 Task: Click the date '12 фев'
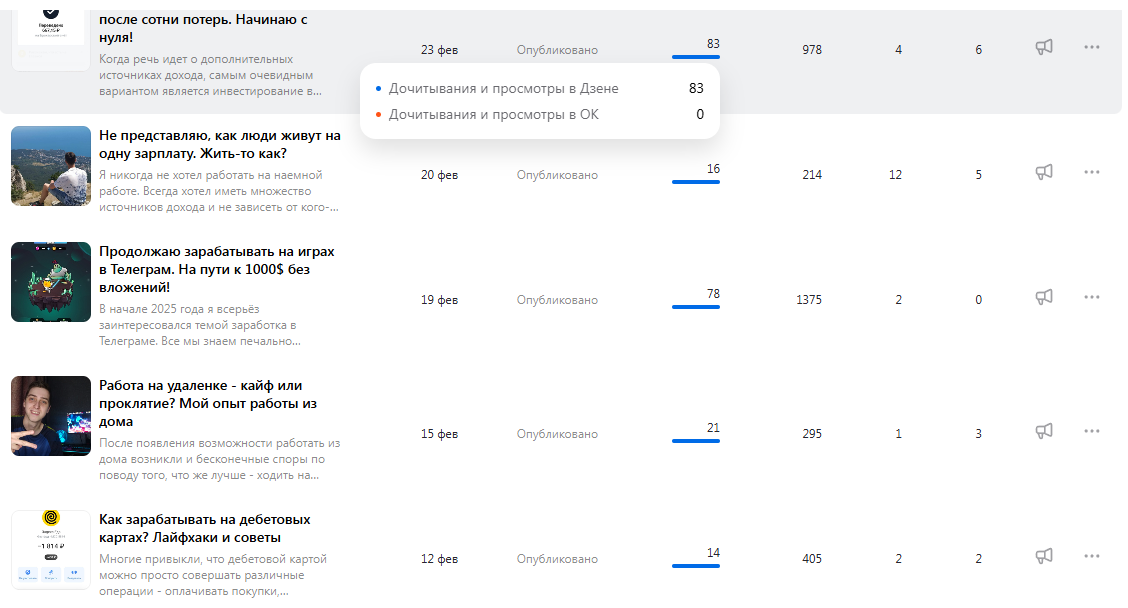point(440,559)
